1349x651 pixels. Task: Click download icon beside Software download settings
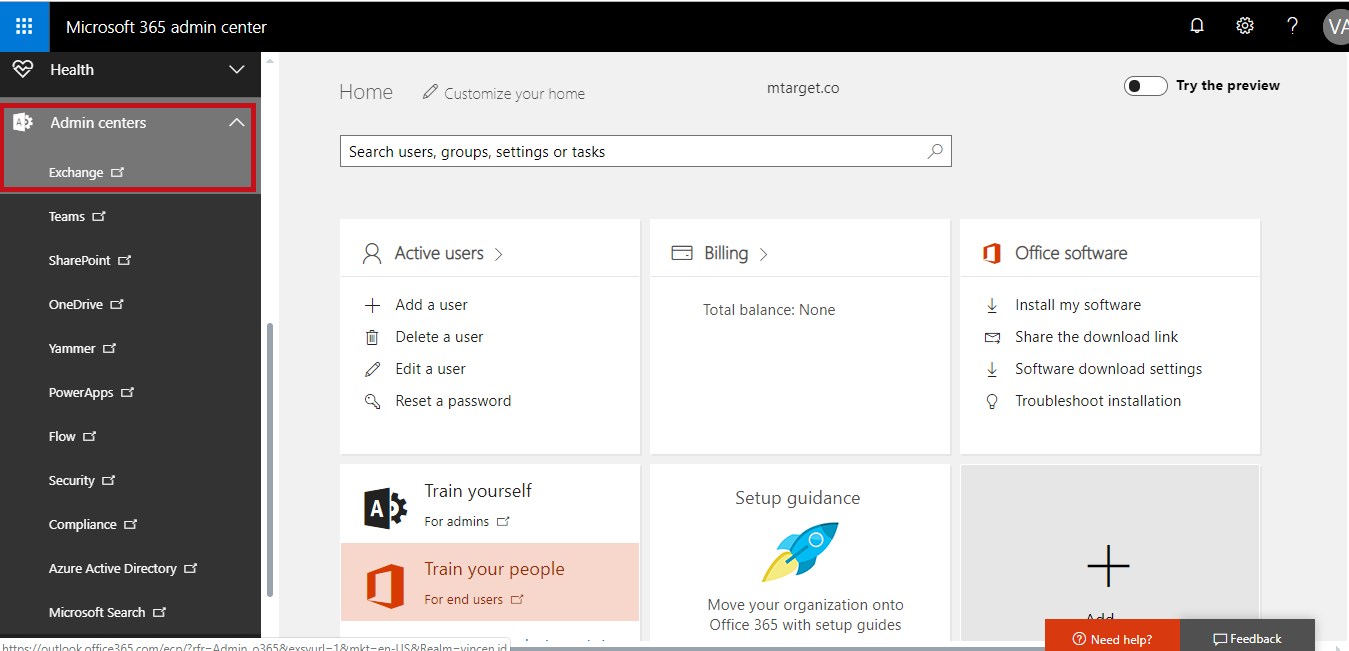(992, 369)
